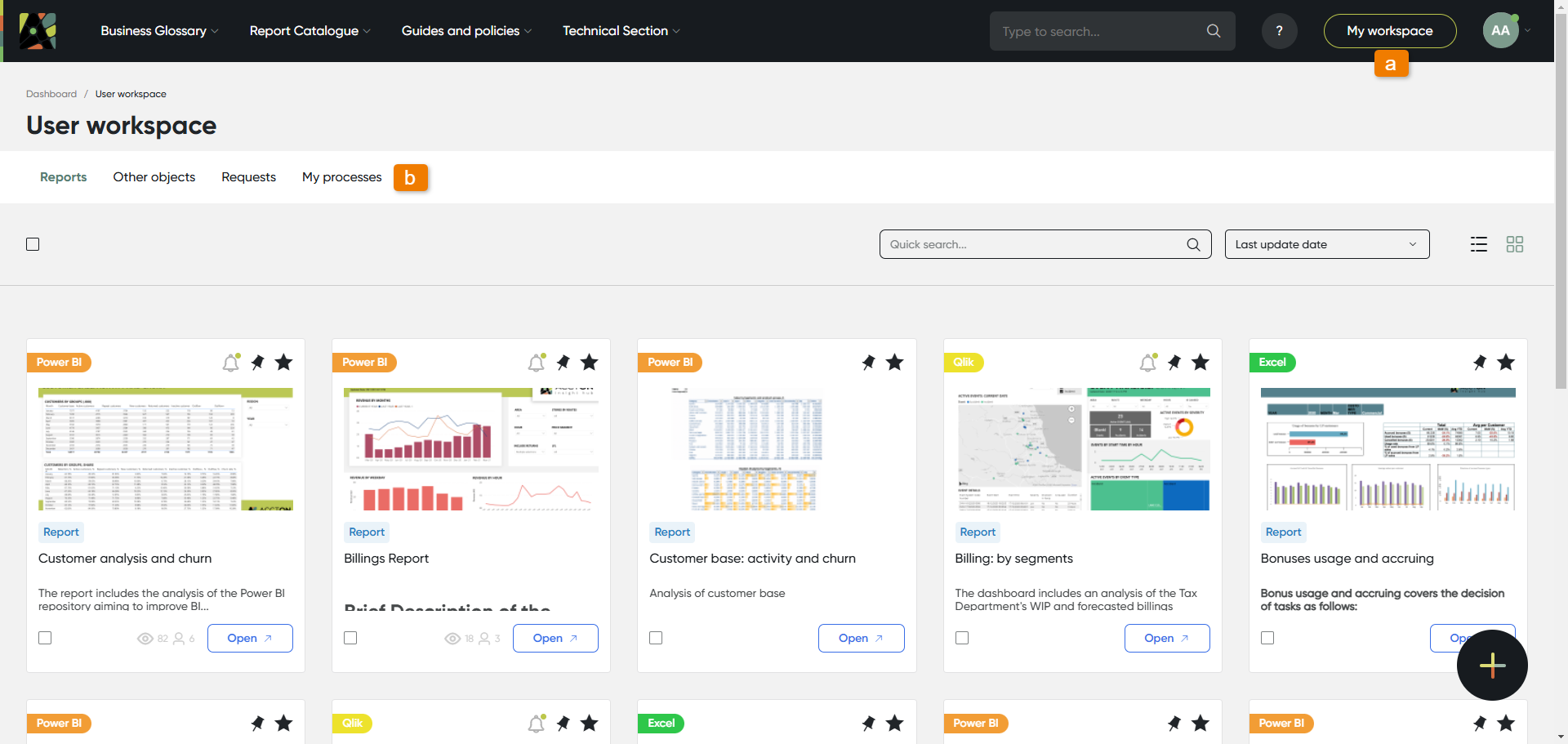Switch to list view layout
The width and height of the screenshot is (1568, 744).
click(1478, 244)
